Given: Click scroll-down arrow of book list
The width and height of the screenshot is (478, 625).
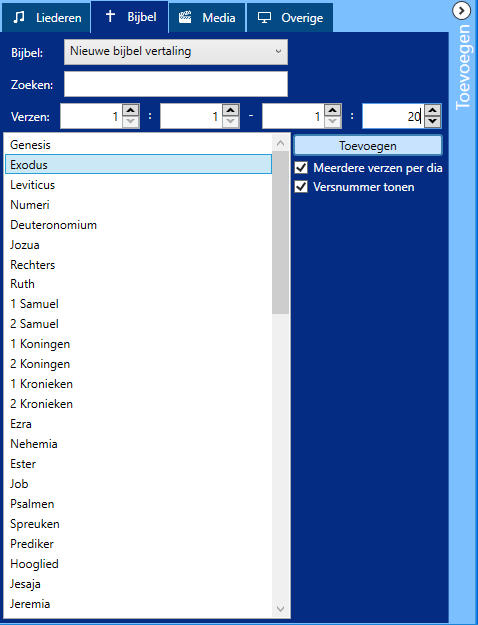Looking at the screenshot, I should [x=281, y=609].
